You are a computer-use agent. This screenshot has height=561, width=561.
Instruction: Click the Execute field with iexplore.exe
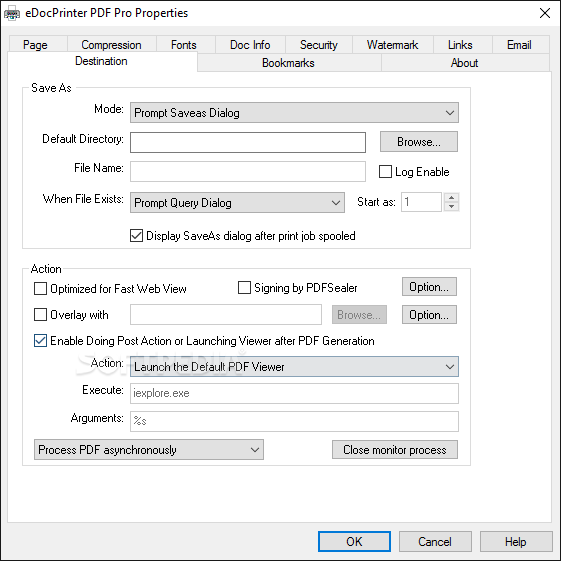pos(294,393)
